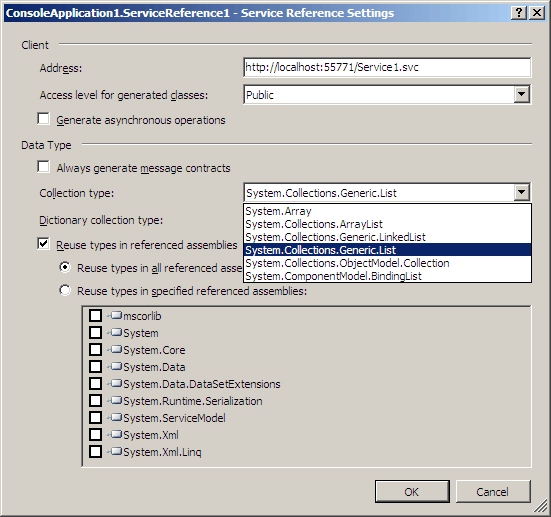Viewport: 551px width, 517px height.
Task: Click the resize grip in dialog corner
Action: coord(540,507)
